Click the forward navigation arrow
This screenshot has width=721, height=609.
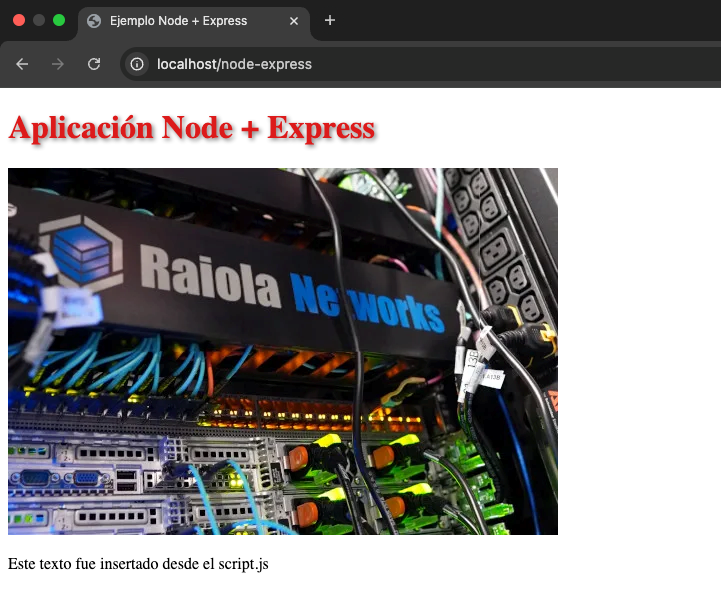click(58, 64)
